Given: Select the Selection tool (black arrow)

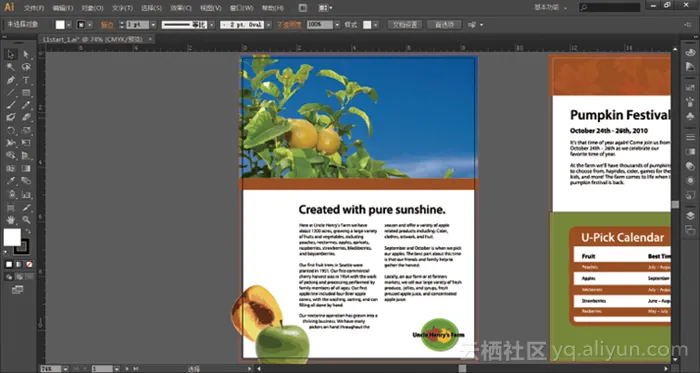Looking at the screenshot, I should [11, 54].
